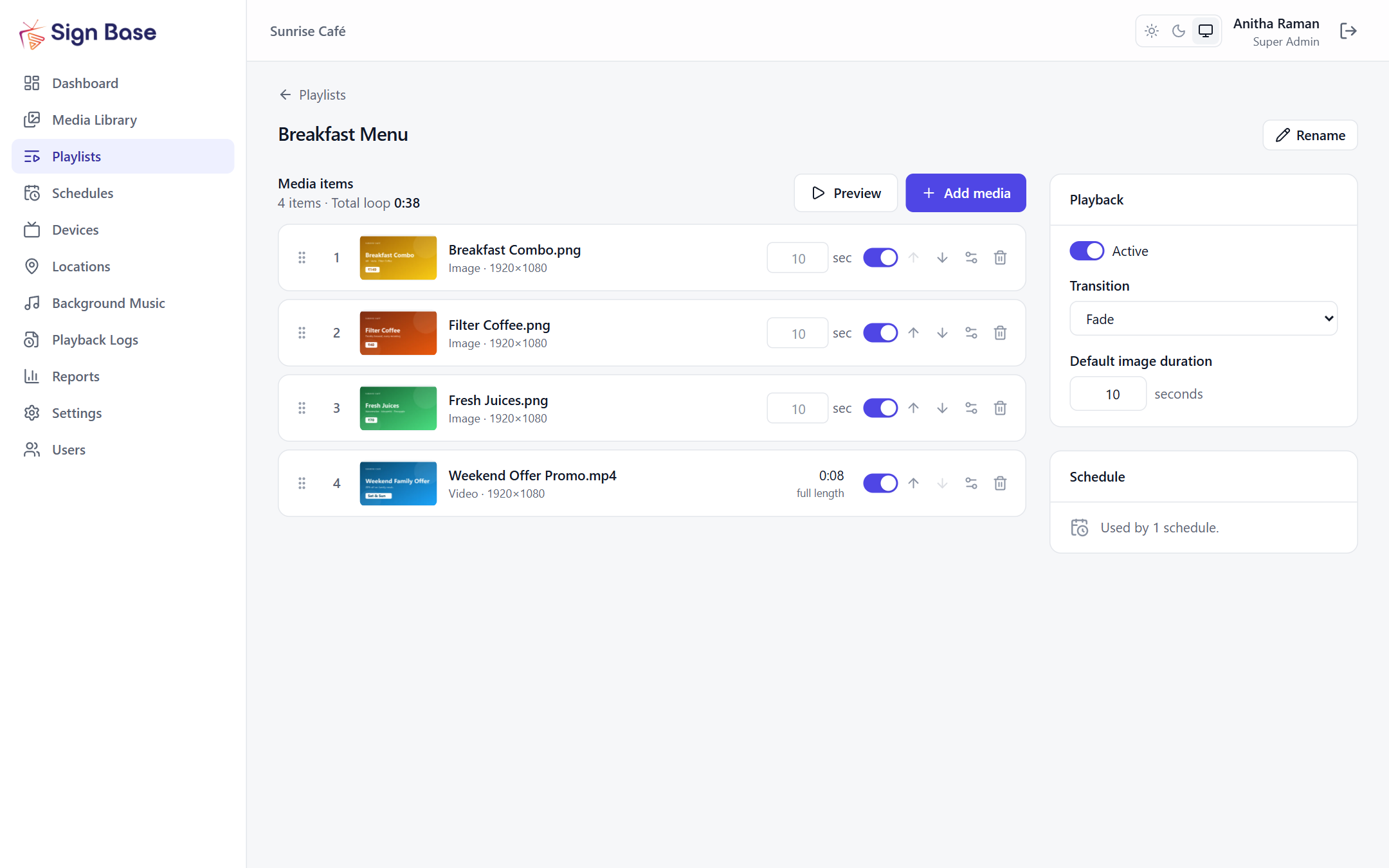Delete Filter Coffee.png from playlist
Viewport: 1389px width, 868px height.
[1000, 333]
